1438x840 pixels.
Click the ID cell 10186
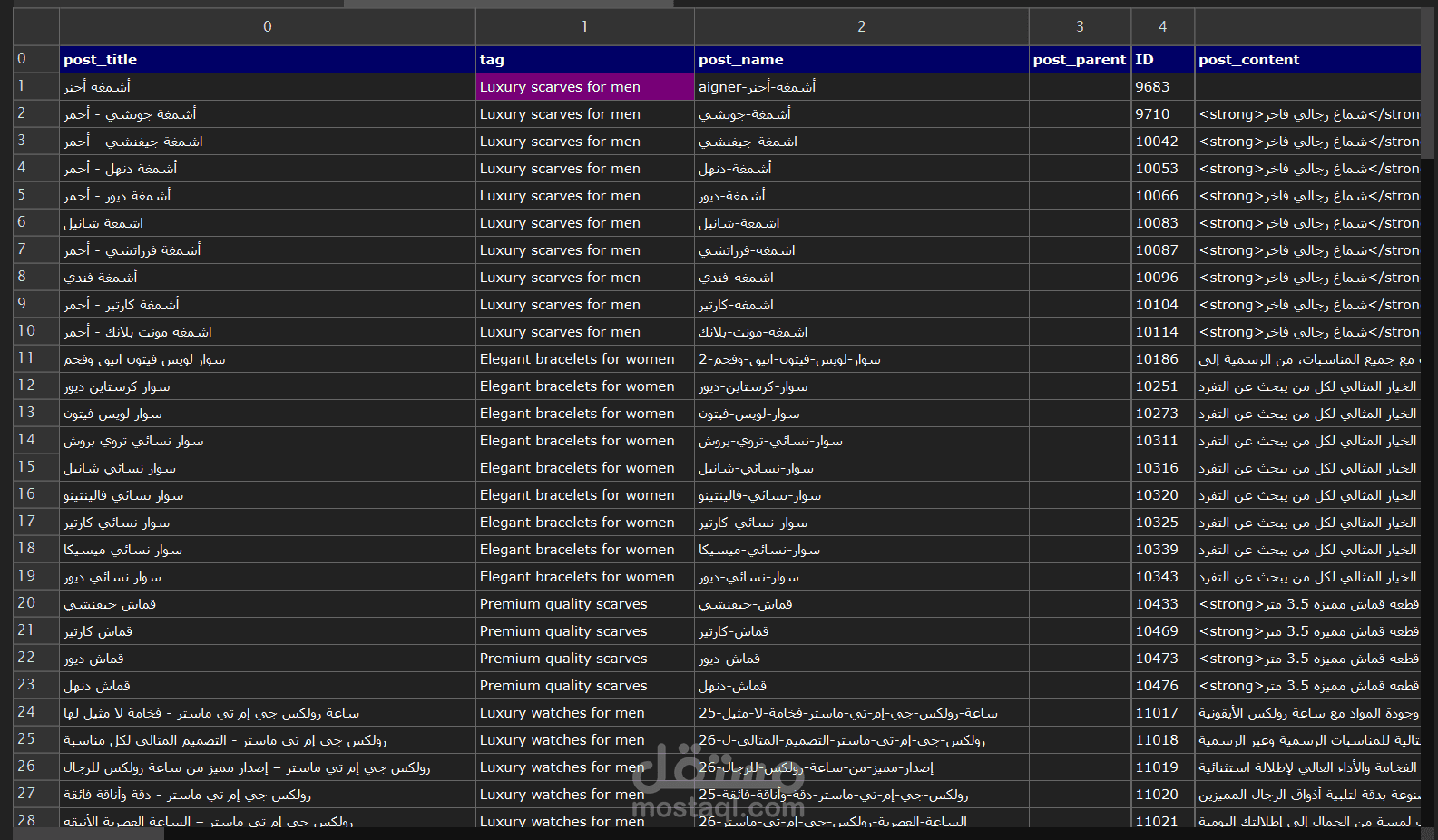(x=1163, y=359)
